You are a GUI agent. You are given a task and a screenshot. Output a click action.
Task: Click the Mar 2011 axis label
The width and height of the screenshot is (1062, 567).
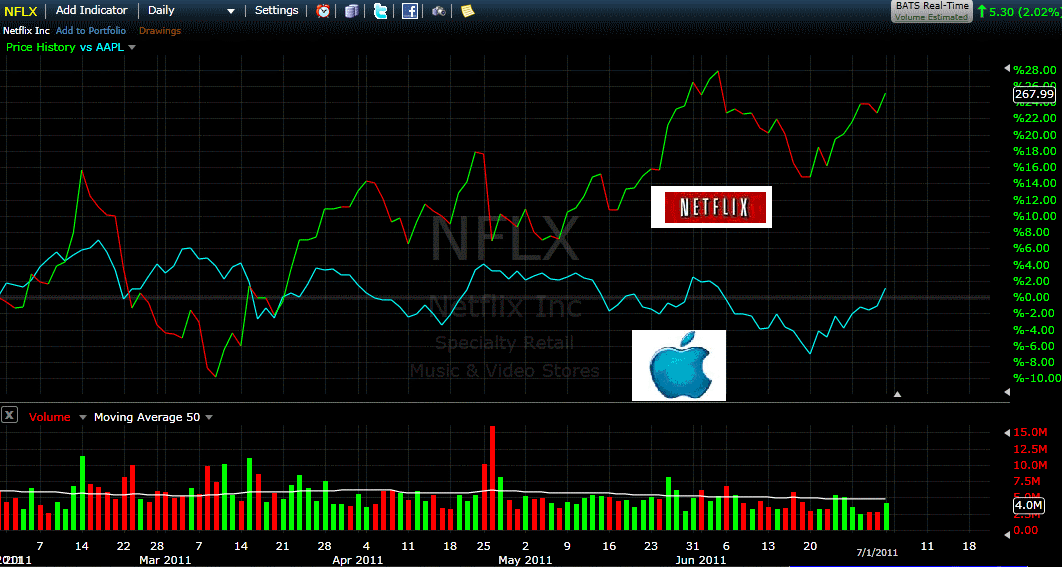coord(167,560)
